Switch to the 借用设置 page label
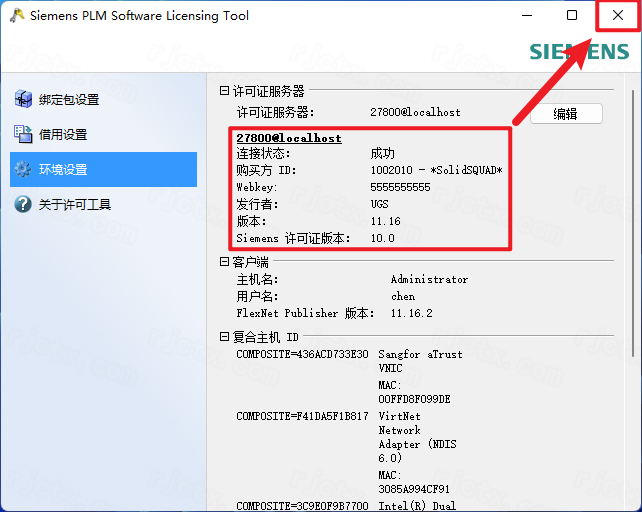642x512 pixels. [63, 134]
